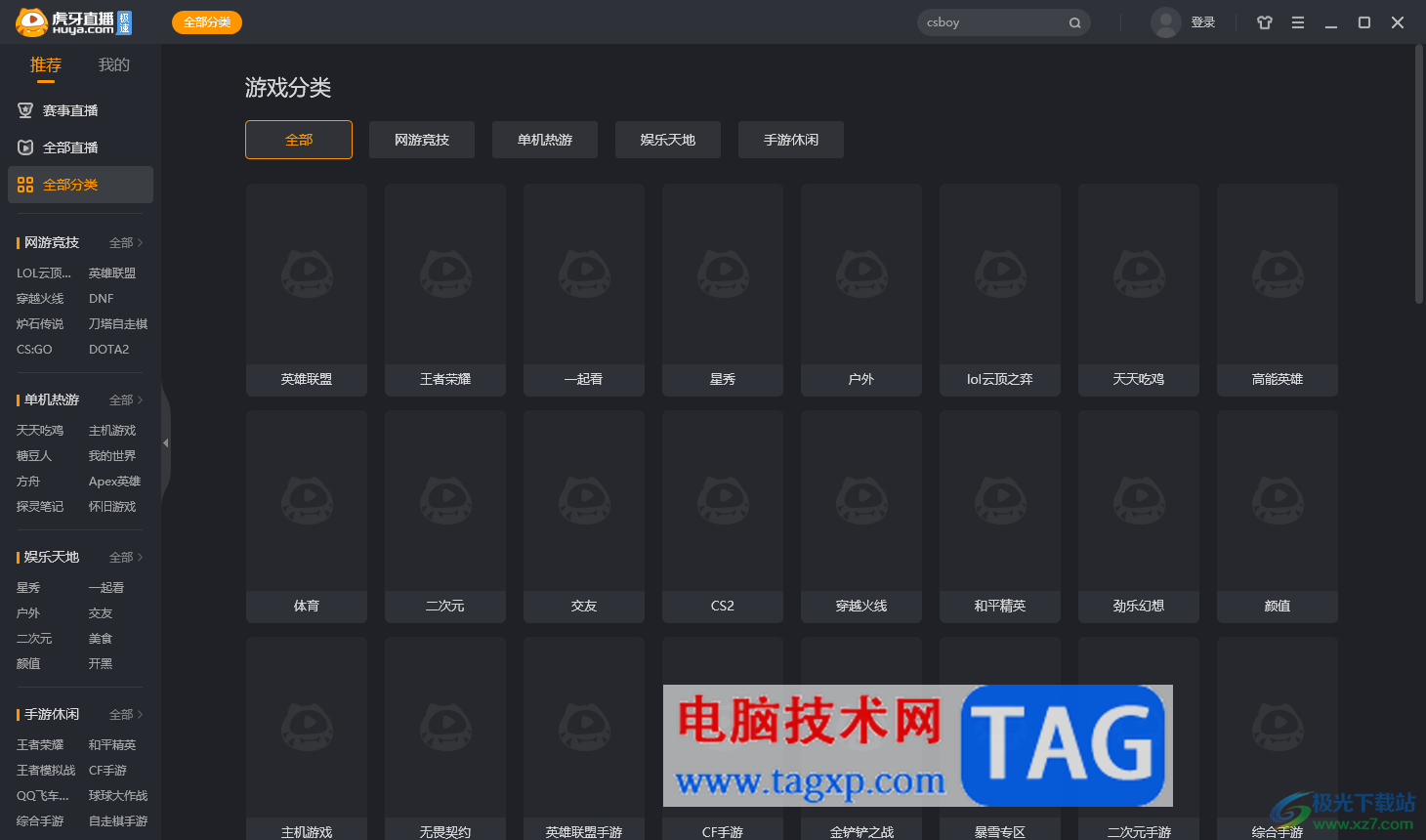Open the 天天吃鸡 game card
This screenshot has height=840, width=1426.
click(x=1139, y=290)
